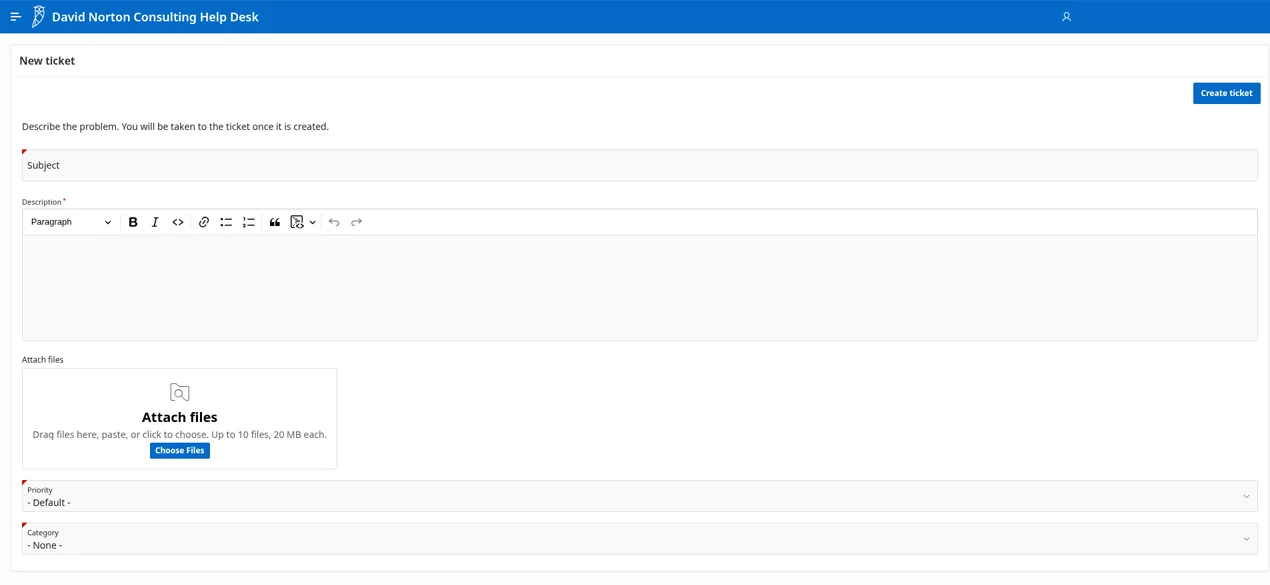Expand the code block language arrow
This screenshot has height=585, width=1270.
[x=313, y=222]
